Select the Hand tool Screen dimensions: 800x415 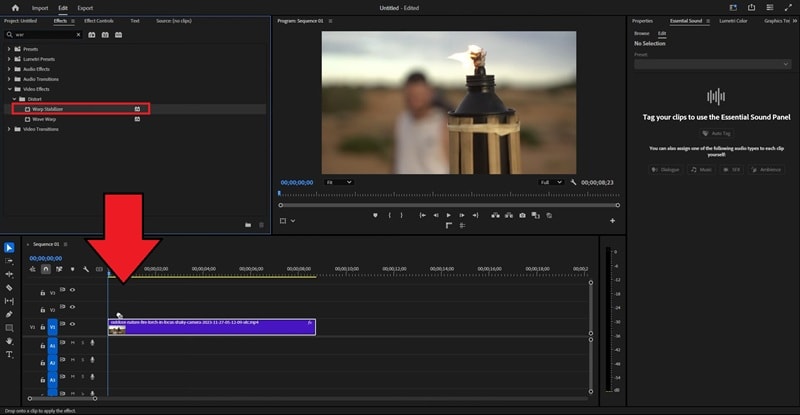9,341
